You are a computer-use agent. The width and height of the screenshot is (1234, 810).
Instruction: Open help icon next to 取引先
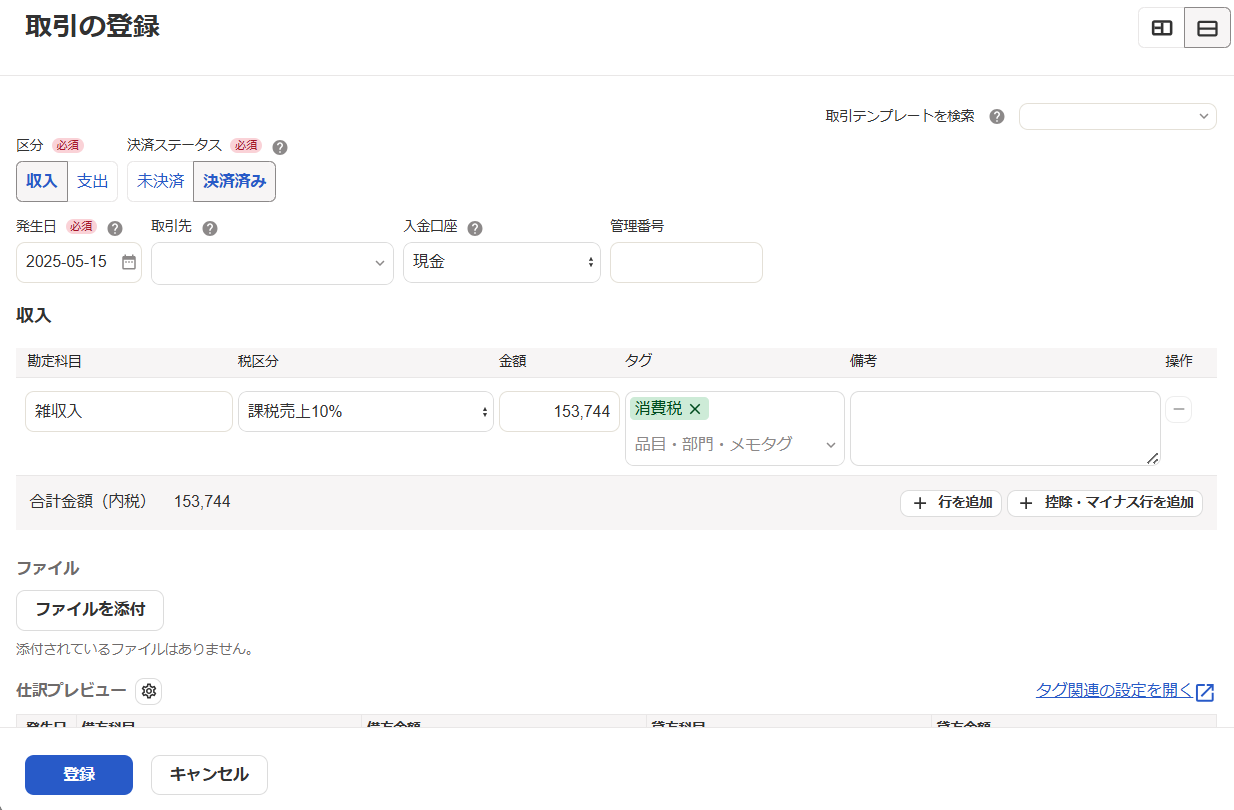(210, 228)
